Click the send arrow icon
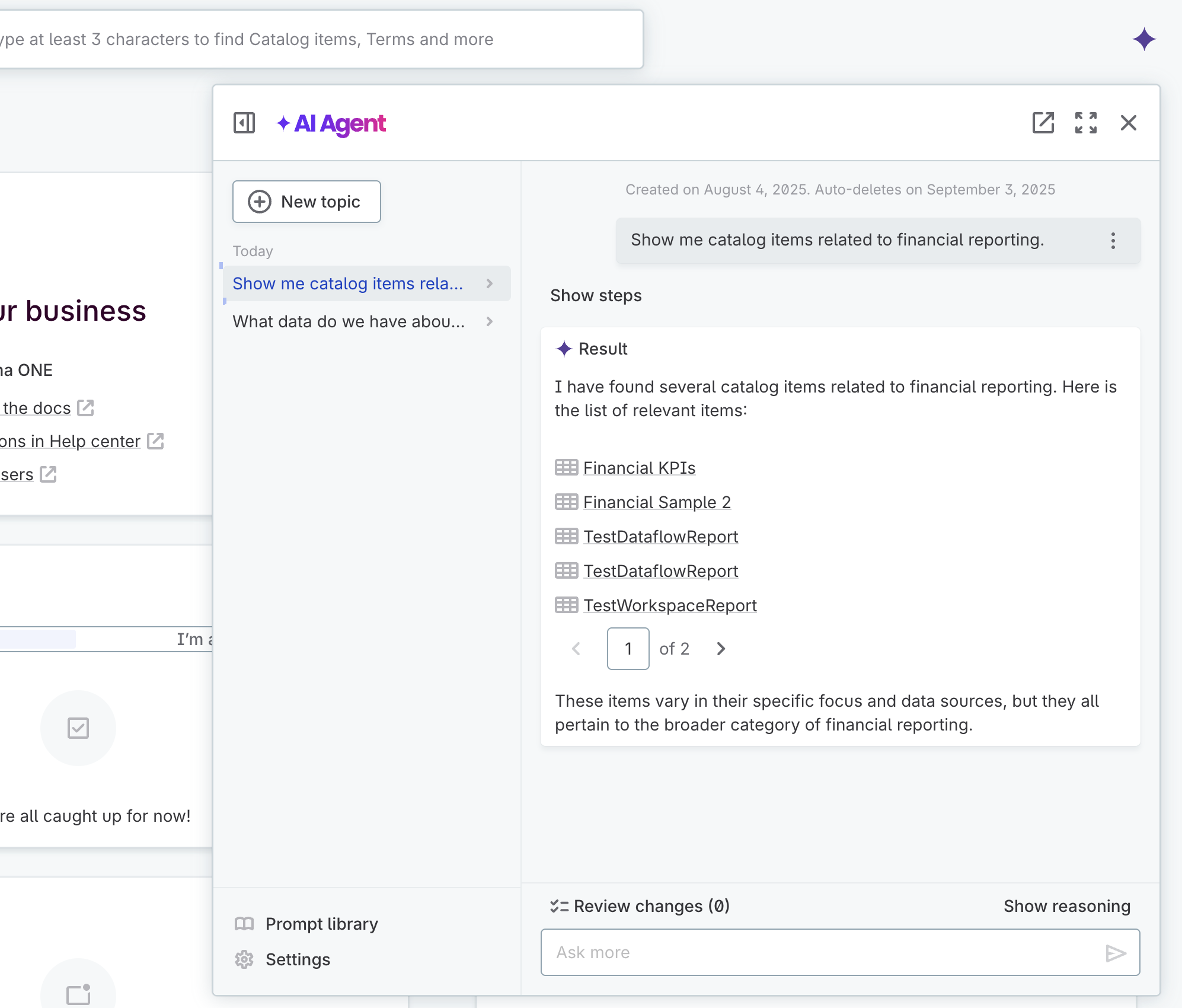The height and width of the screenshot is (1008, 1182). click(x=1115, y=953)
